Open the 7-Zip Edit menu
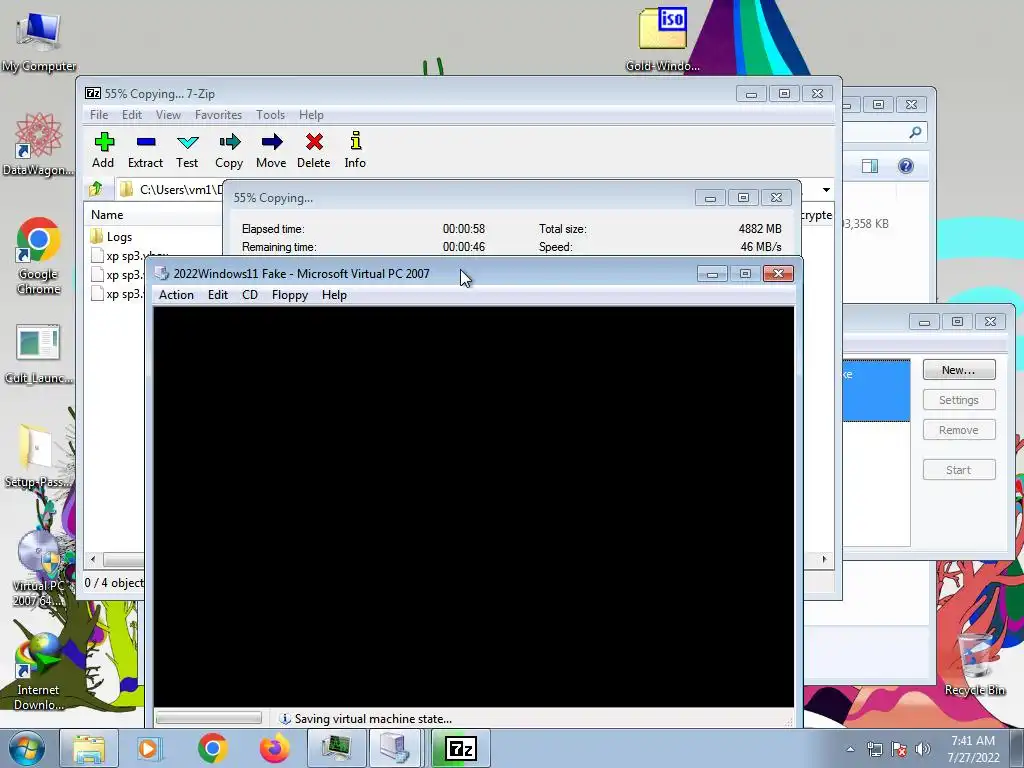The image size is (1024, 768). [x=131, y=115]
